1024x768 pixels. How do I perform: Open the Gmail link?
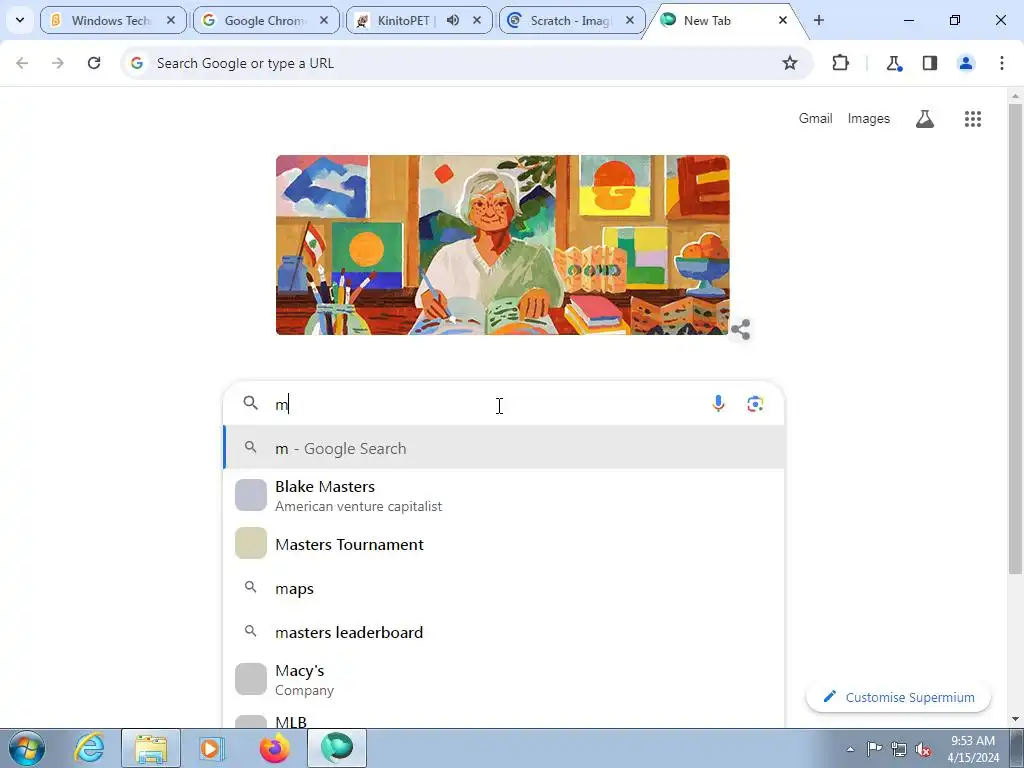click(x=815, y=118)
